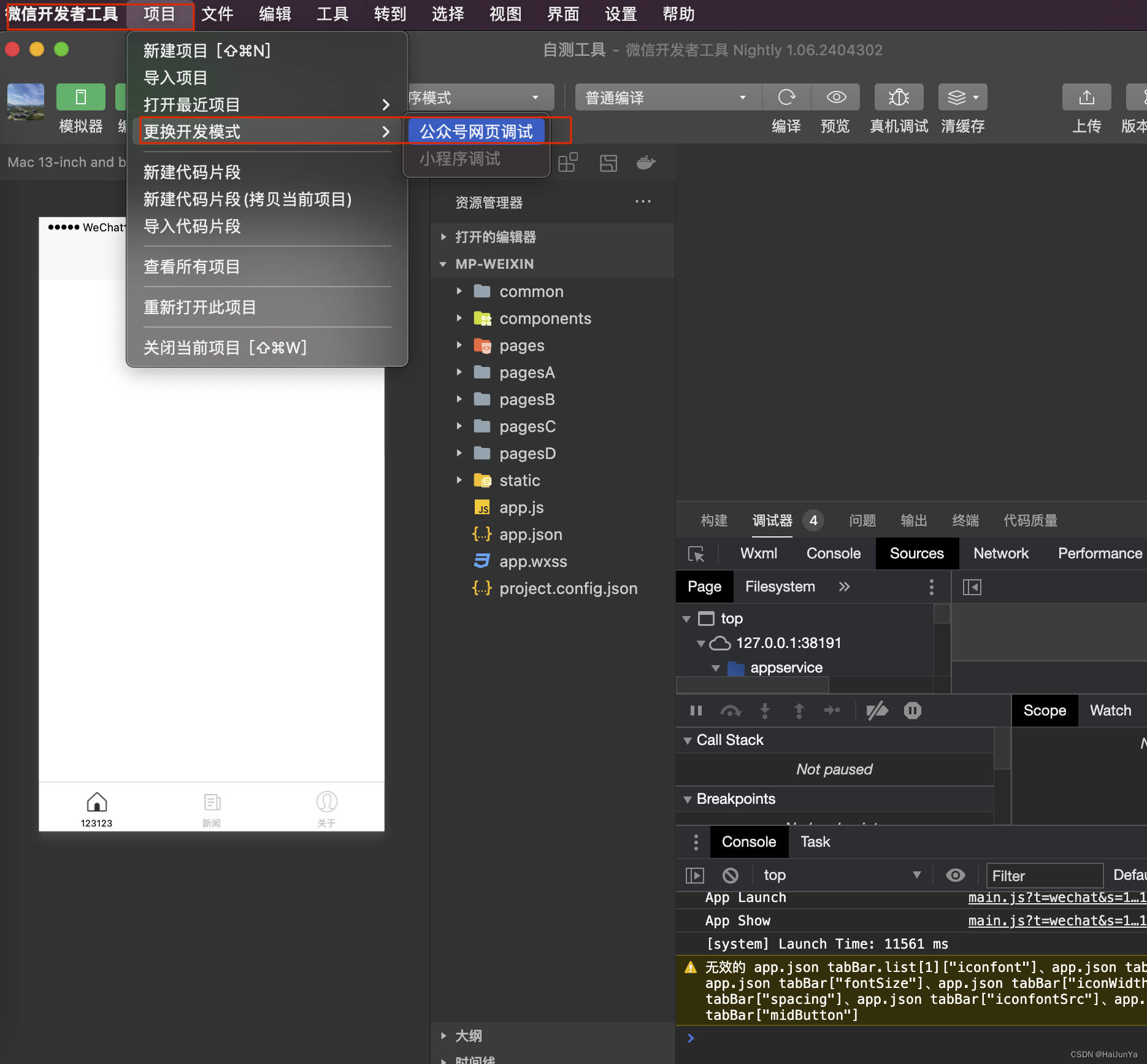The height and width of the screenshot is (1064, 1147).
Task: Click the create live expression eye icon
Action: tap(955, 875)
